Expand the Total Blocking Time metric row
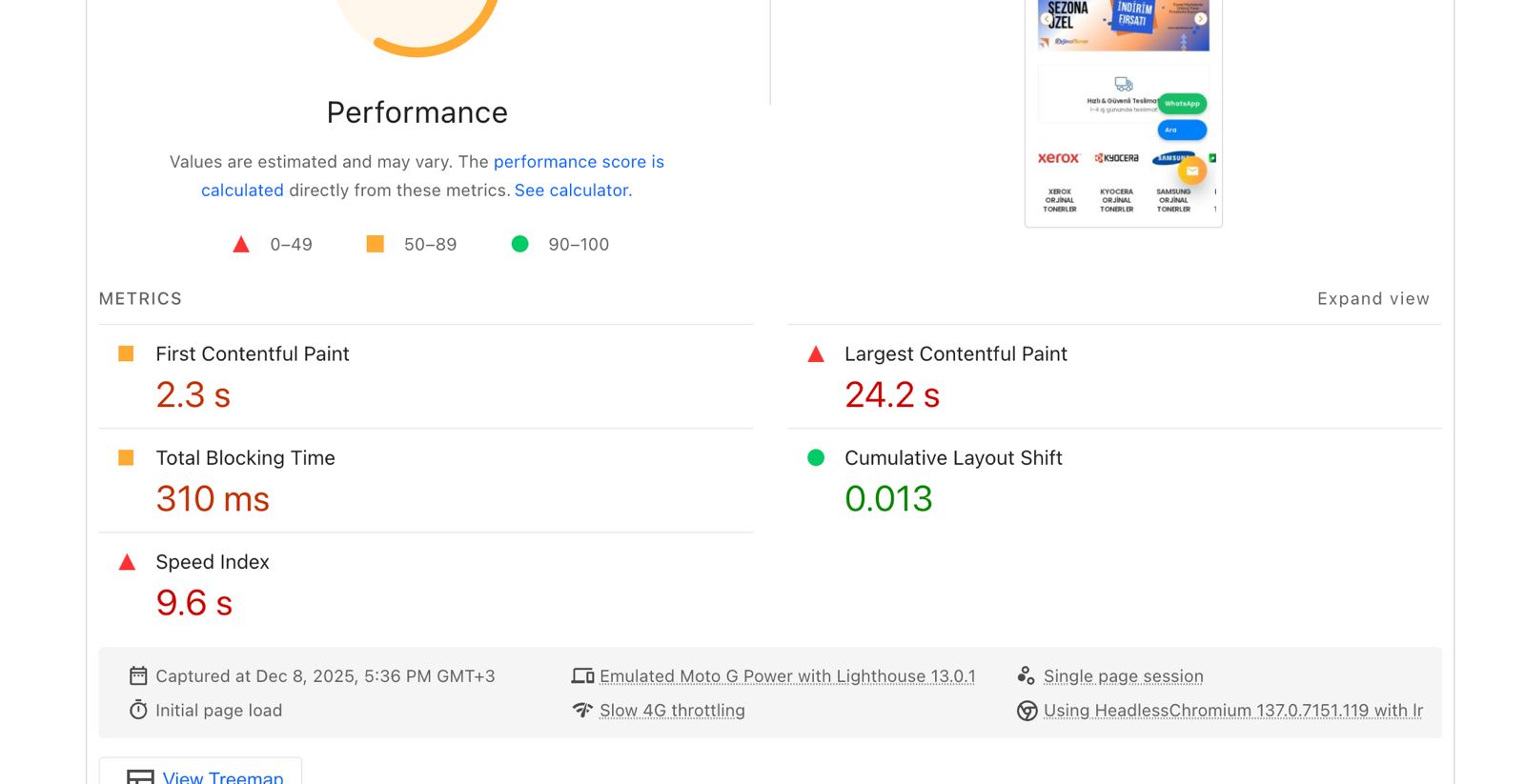Screen dimensions: 1525x784 pyautogui.click(x=426, y=480)
